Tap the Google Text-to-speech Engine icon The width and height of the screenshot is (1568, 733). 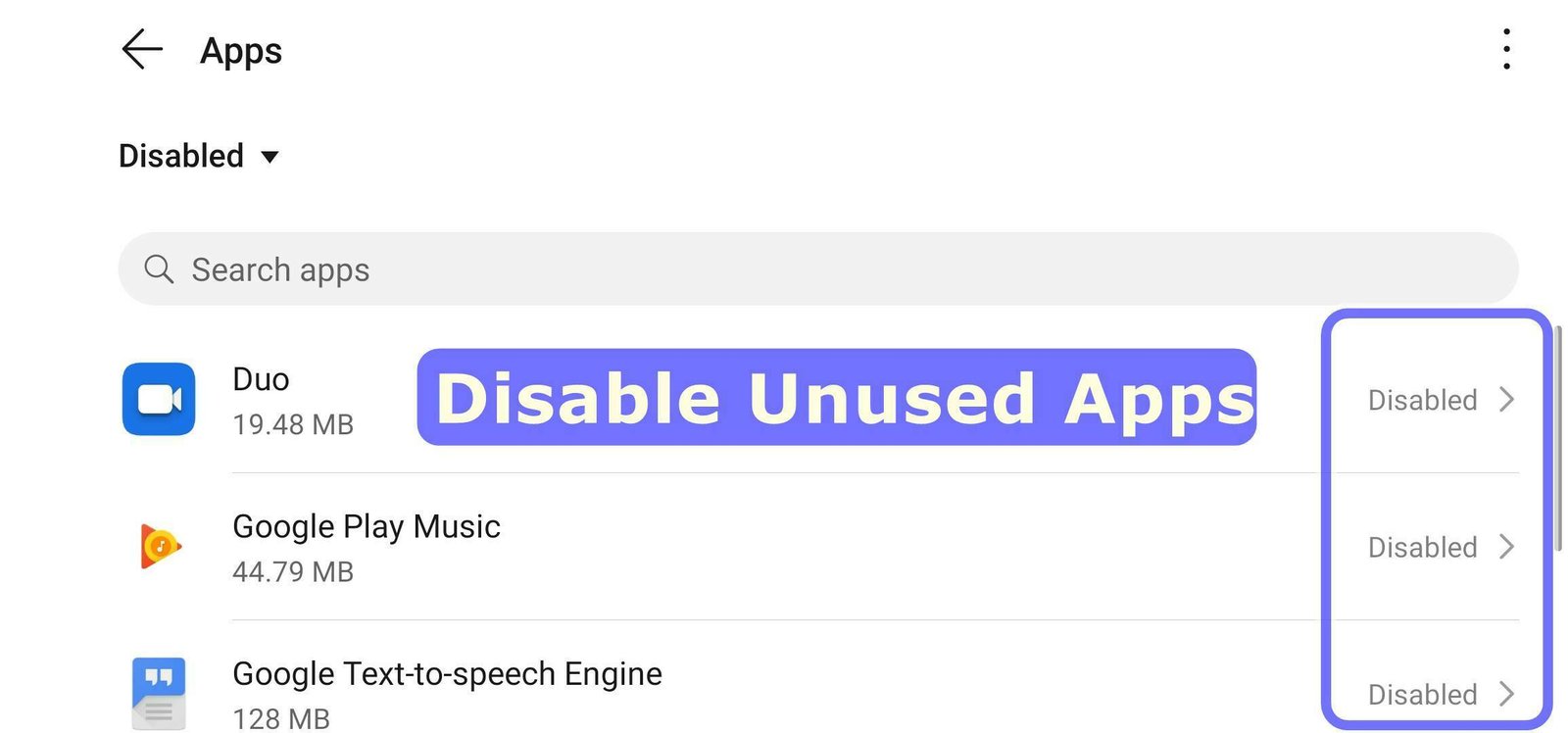[x=159, y=692]
